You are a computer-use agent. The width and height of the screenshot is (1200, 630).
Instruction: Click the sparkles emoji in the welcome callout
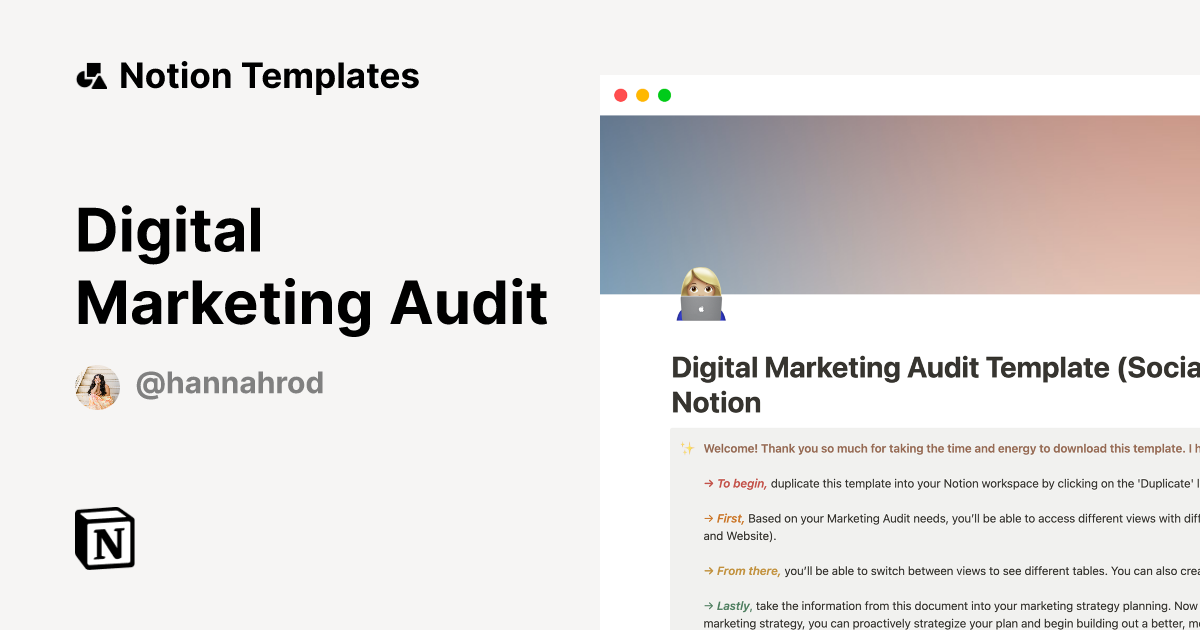[687, 449]
